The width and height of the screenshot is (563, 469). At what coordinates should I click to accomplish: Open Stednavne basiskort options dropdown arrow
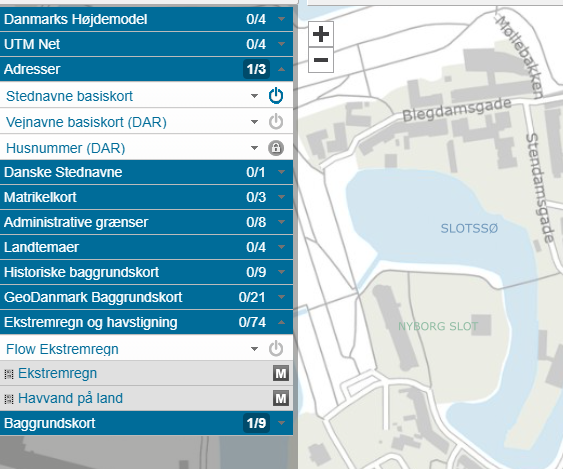tap(254, 96)
